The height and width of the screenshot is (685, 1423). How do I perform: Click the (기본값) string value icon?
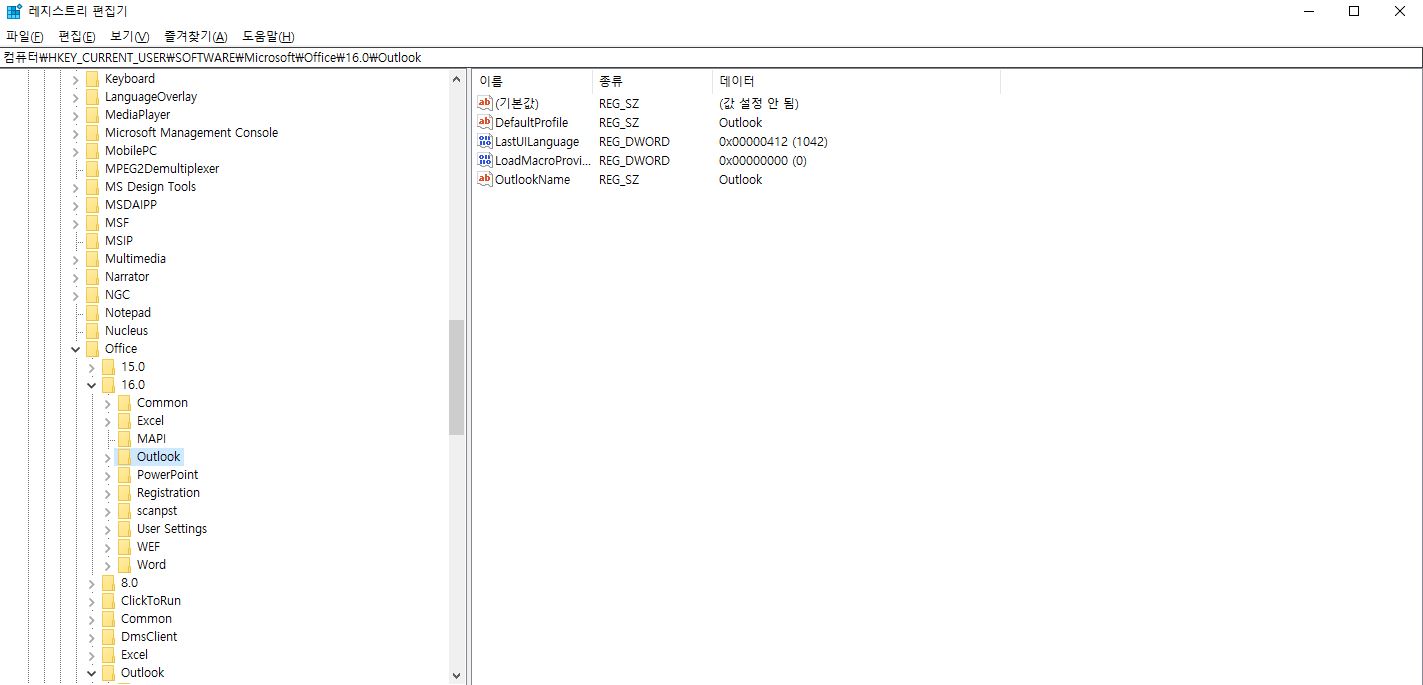[485, 103]
